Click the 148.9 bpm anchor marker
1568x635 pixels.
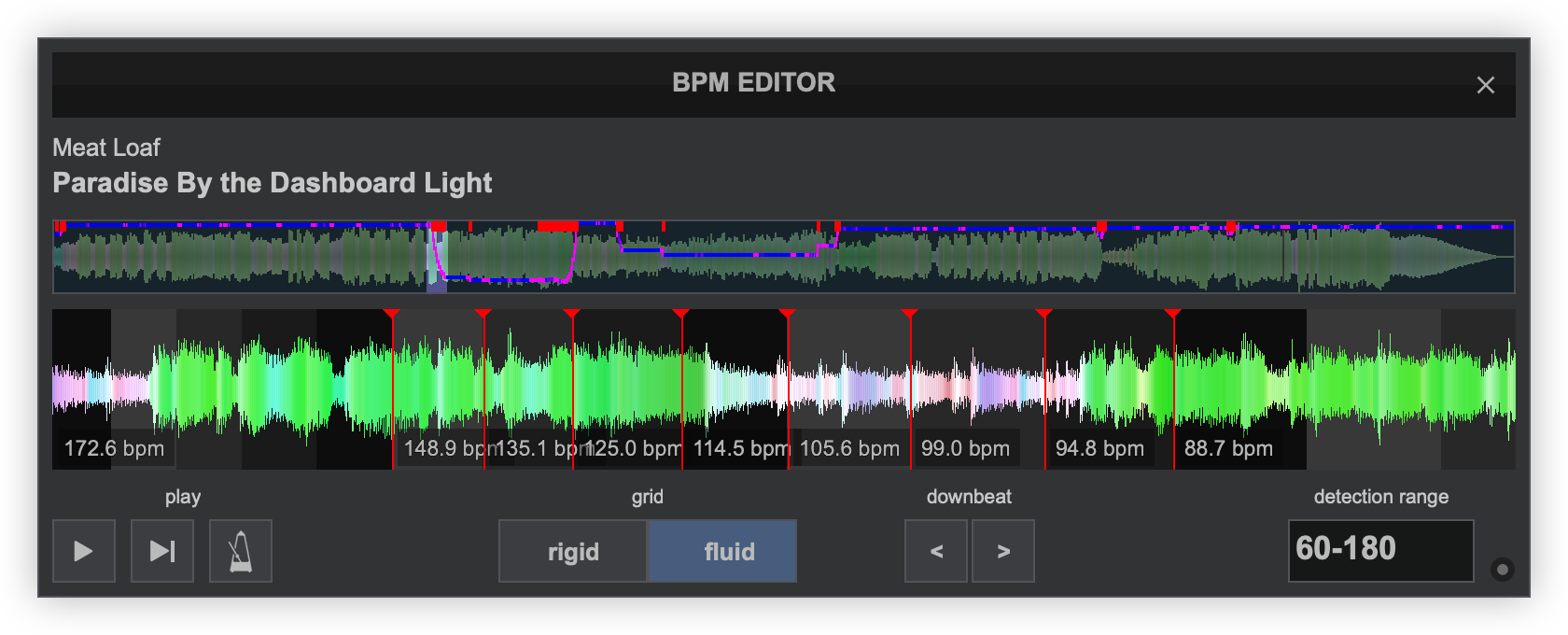[x=392, y=314]
